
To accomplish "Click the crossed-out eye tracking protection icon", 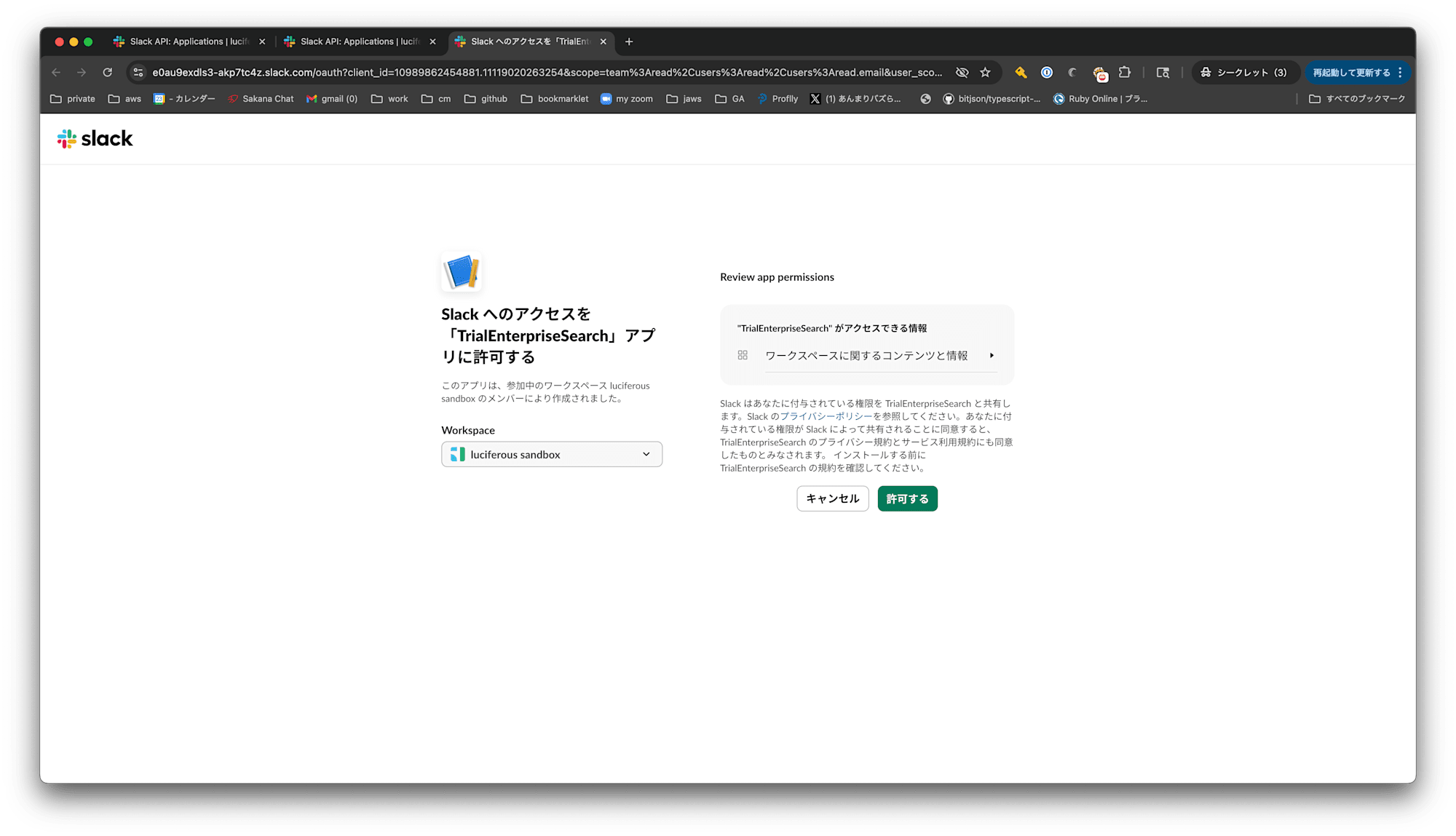I will tap(962, 72).
